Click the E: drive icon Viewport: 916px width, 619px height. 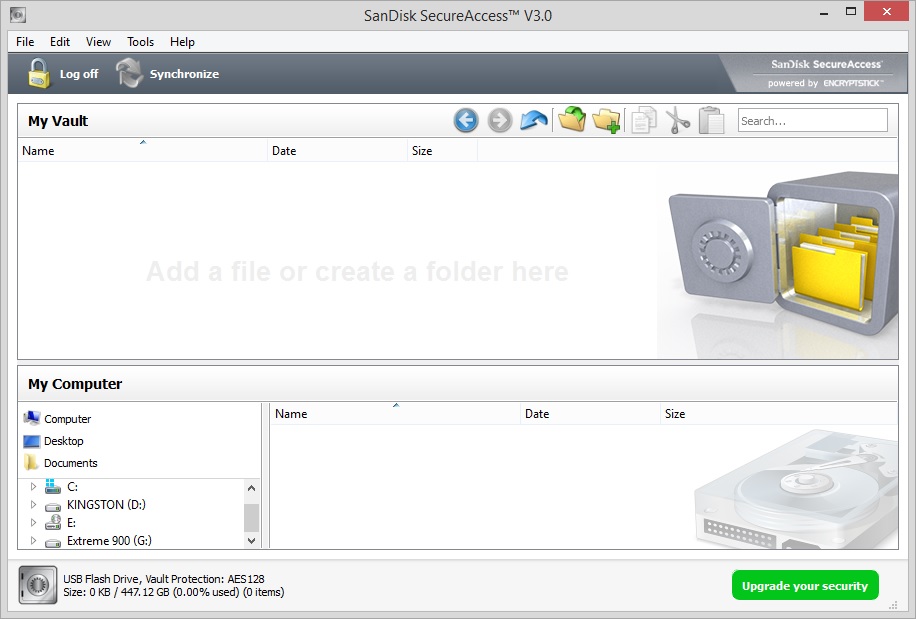53,522
